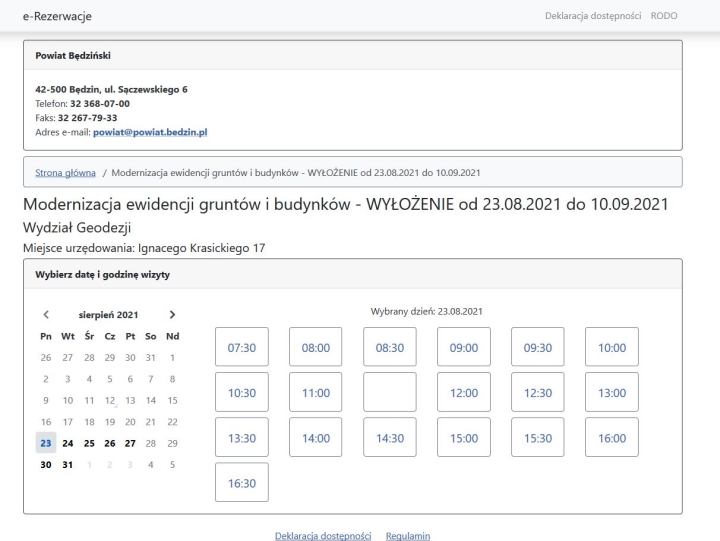Select August 24 in calendar
The width and height of the screenshot is (720, 541).
[68, 442]
